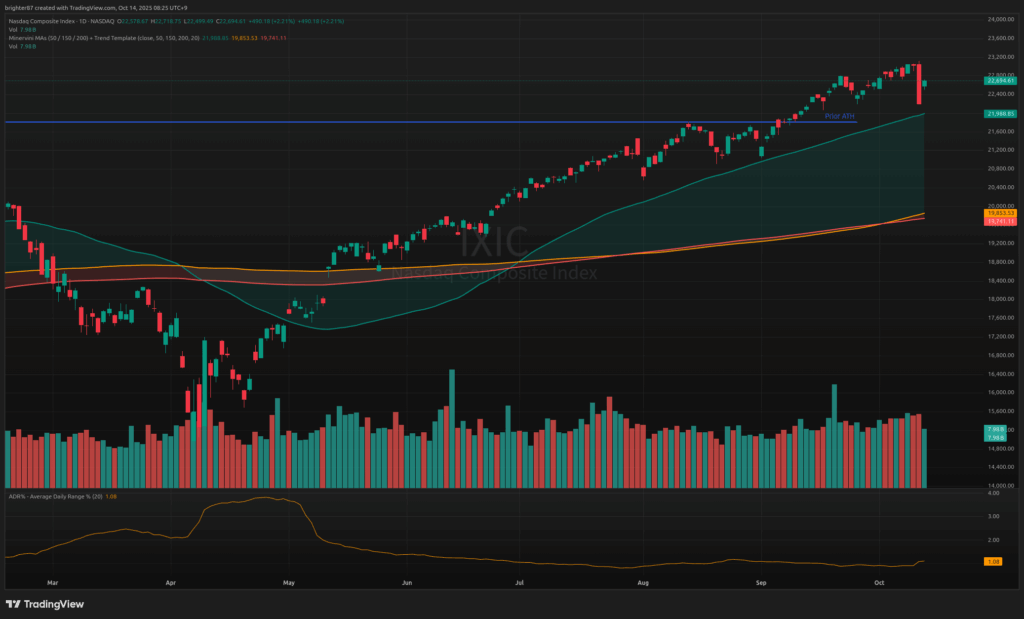This screenshot has height=619, width=1024.
Task: Click the Oct marker on the time axis
Action: click(x=879, y=581)
